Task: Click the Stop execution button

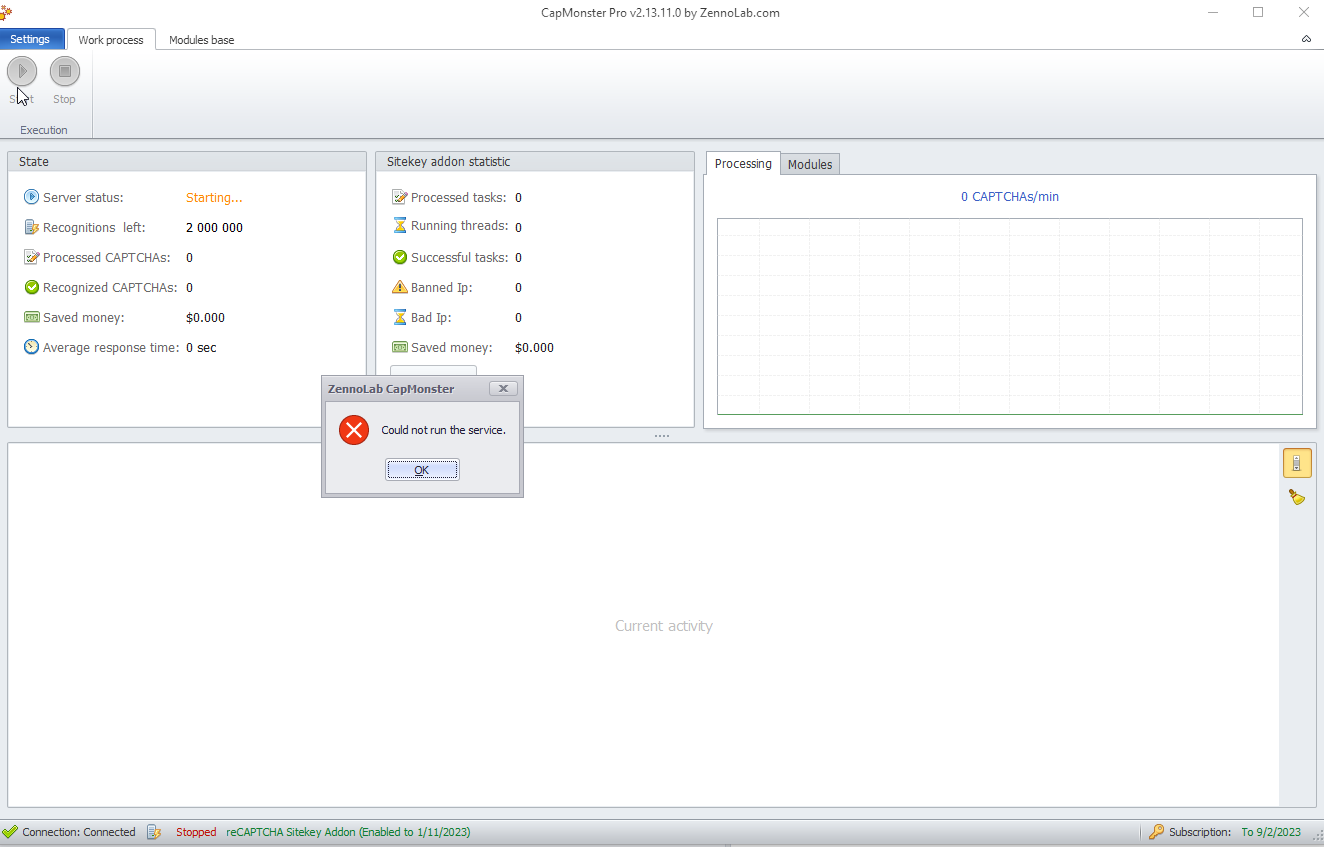Action: point(65,71)
